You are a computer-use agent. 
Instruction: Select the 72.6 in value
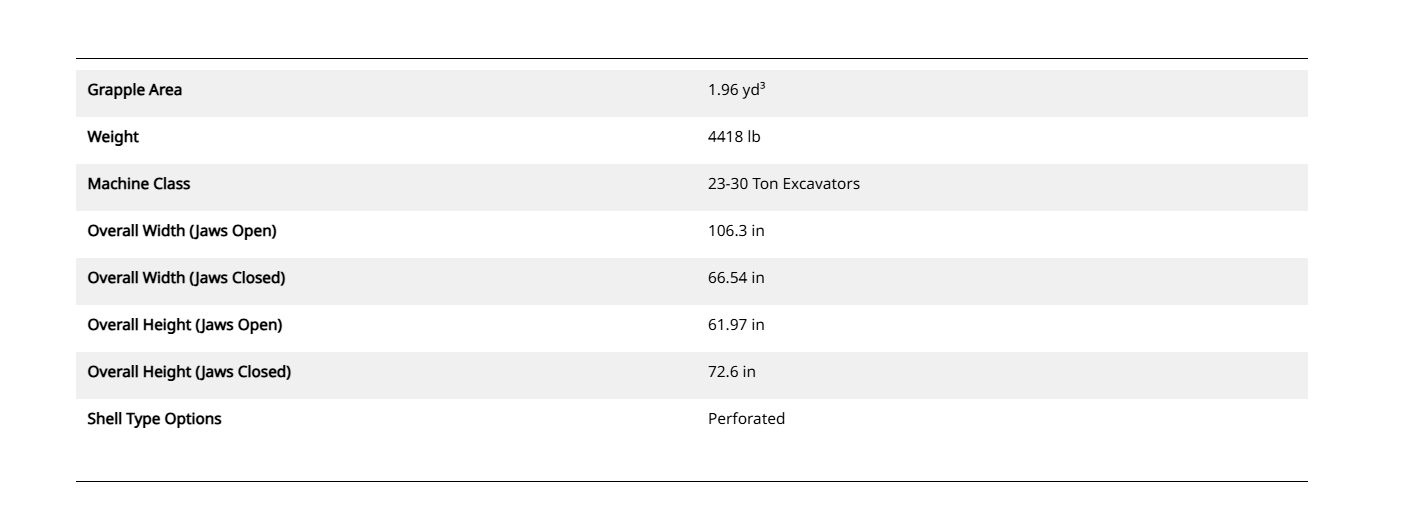(x=731, y=372)
